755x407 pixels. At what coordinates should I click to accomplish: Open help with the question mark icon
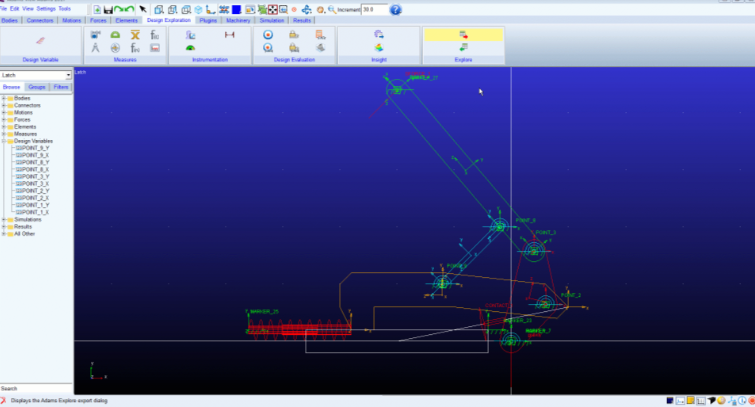tap(395, 9)
